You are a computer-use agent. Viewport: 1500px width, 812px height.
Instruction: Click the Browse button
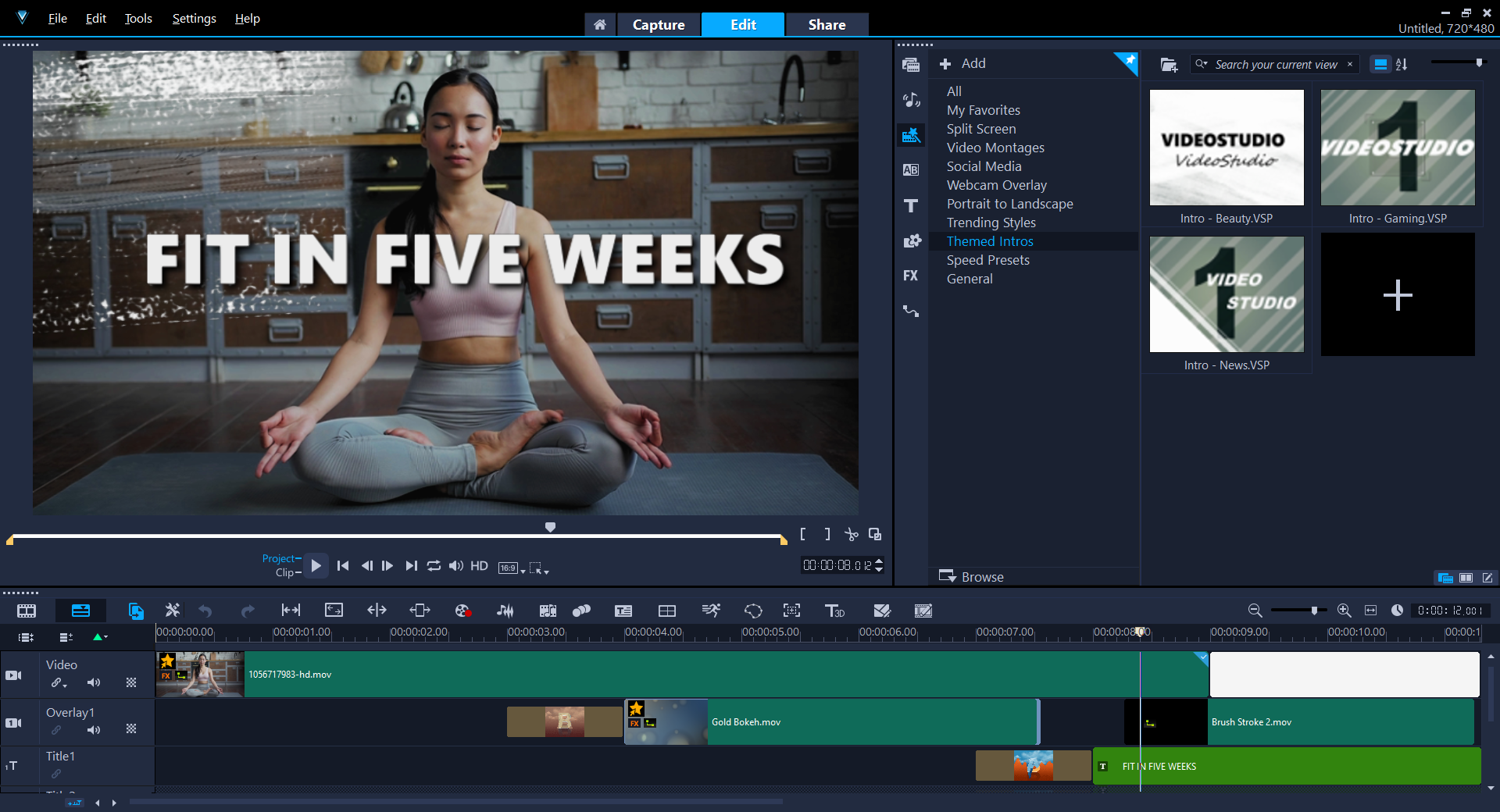click(x=971, y=577)
